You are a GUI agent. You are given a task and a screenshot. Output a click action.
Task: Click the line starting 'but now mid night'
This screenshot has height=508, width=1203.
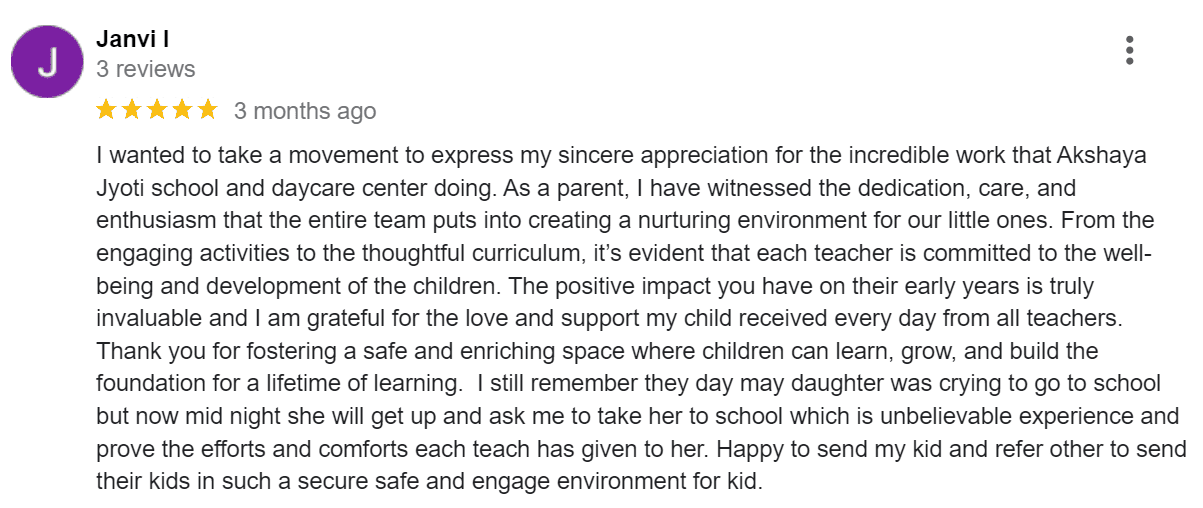tap(638, 416)
